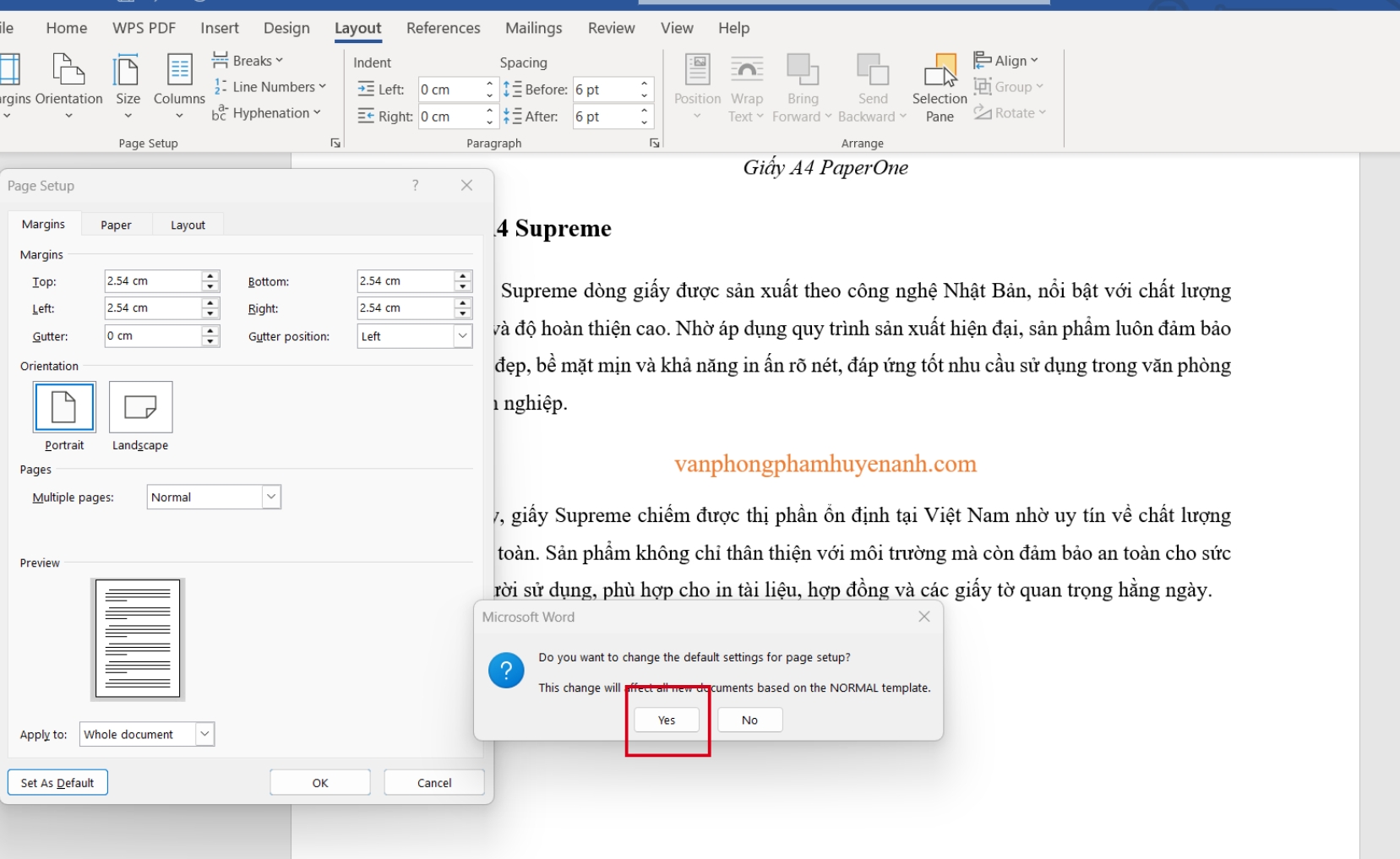Click OK in the Page Setup dialog

(x=320, y=783)
